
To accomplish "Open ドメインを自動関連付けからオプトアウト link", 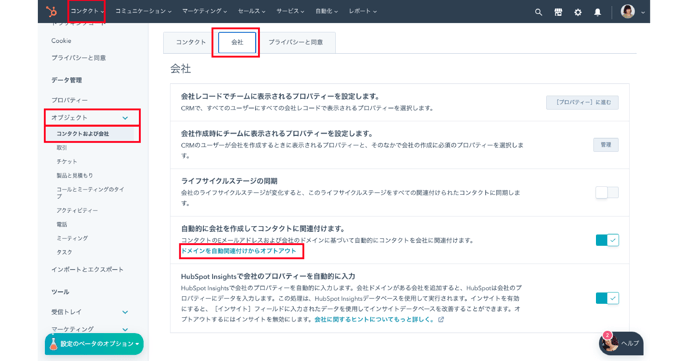I will (x=239, y=251).
